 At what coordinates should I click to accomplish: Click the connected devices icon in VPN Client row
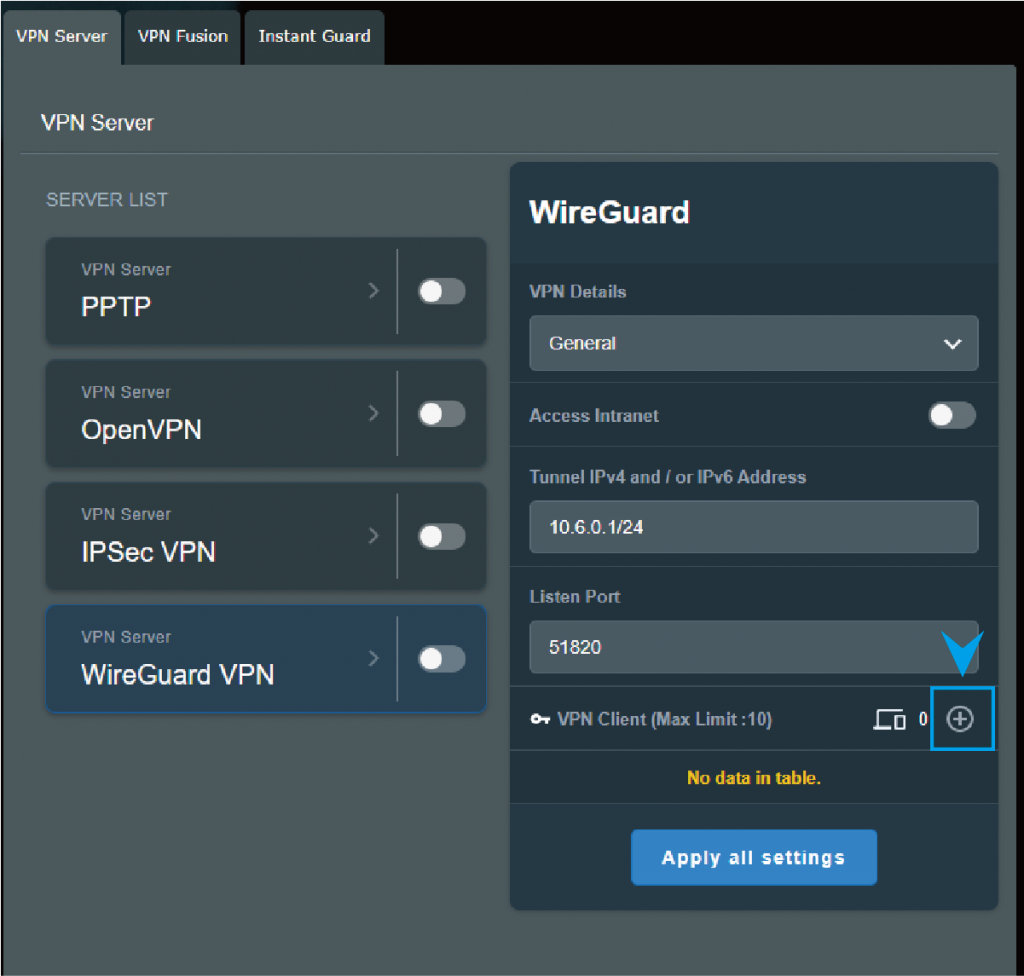coord(889,719)
